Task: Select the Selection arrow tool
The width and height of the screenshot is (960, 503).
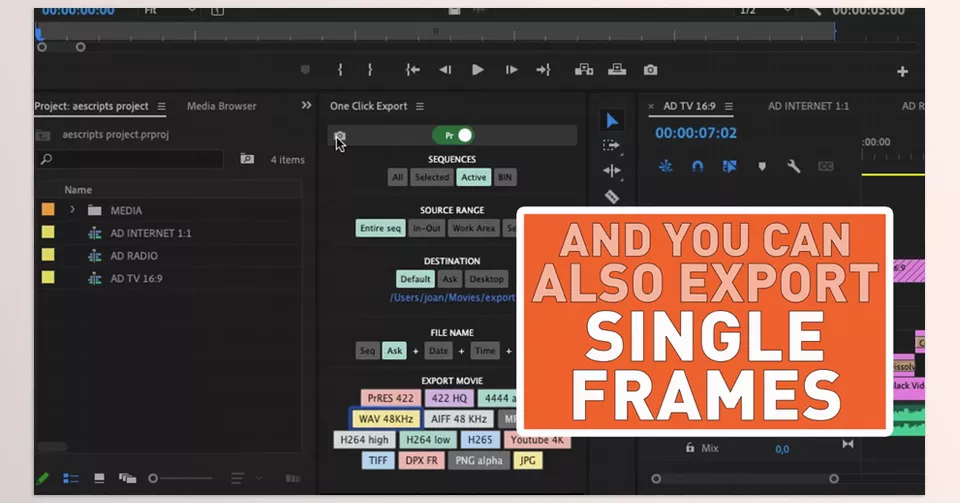Action: 612,121
